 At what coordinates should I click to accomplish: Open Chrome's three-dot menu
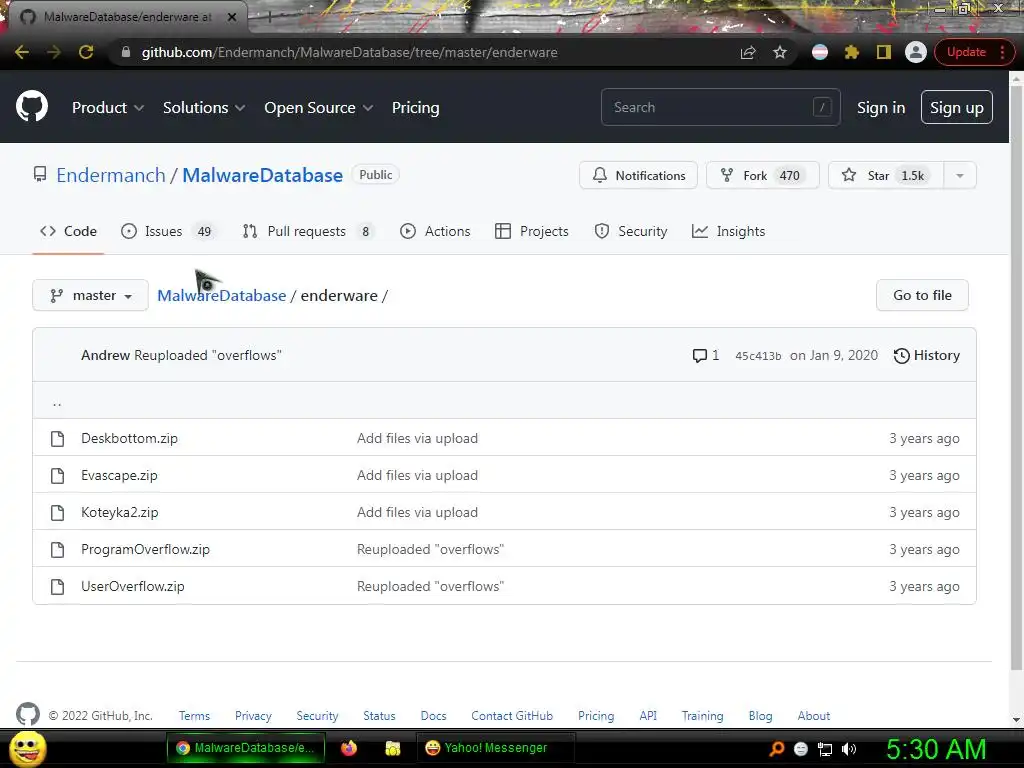click(x=1002, y=52)
